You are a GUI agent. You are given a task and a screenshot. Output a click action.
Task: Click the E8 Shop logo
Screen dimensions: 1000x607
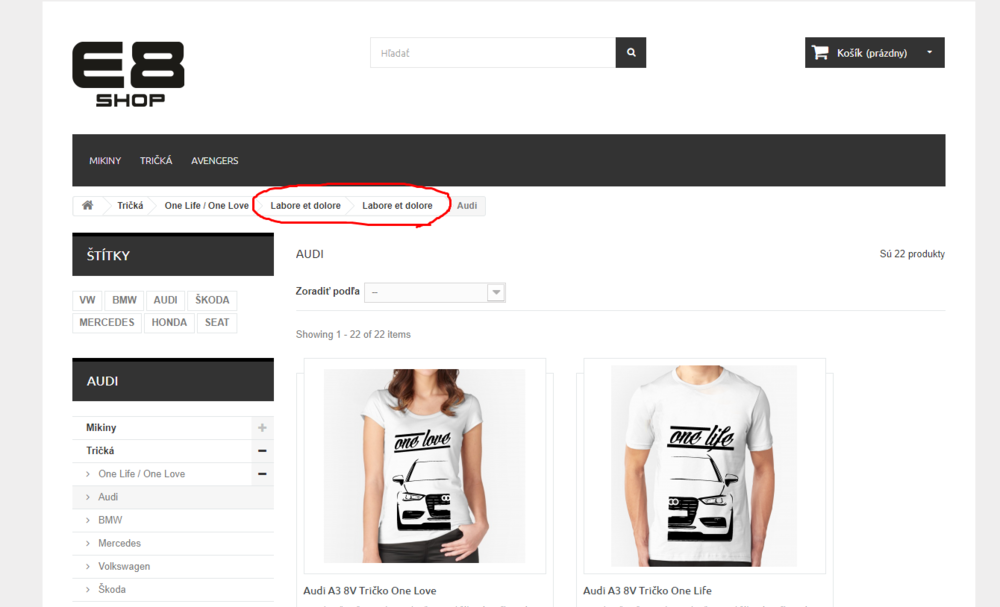point(128,74)
